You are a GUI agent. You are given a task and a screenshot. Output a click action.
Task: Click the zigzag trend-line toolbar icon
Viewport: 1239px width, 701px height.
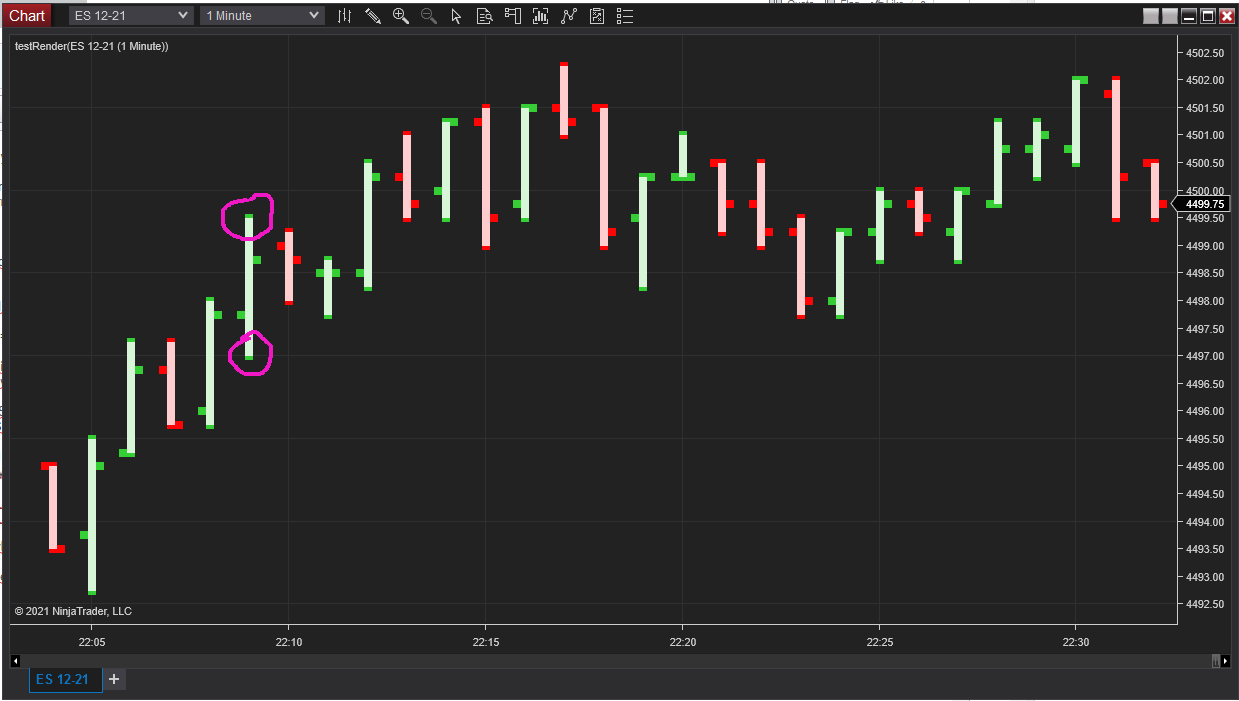tap(568, 15)
